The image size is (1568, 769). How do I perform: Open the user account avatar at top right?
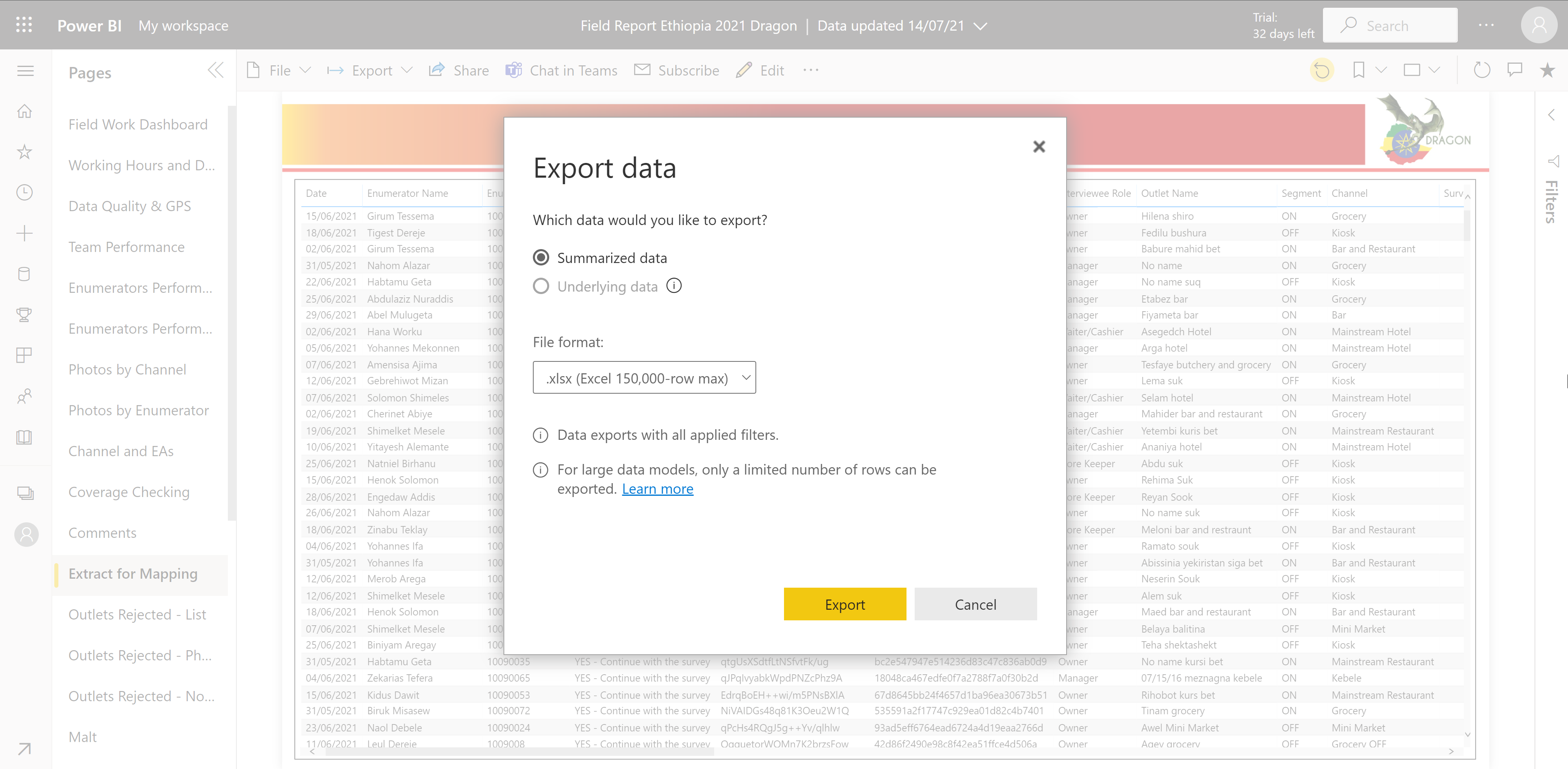[x=1539, y=25]
